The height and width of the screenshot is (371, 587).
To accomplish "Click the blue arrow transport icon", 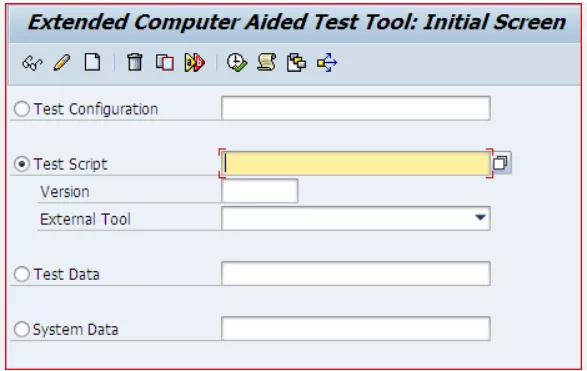I will (x=327, y=63).
